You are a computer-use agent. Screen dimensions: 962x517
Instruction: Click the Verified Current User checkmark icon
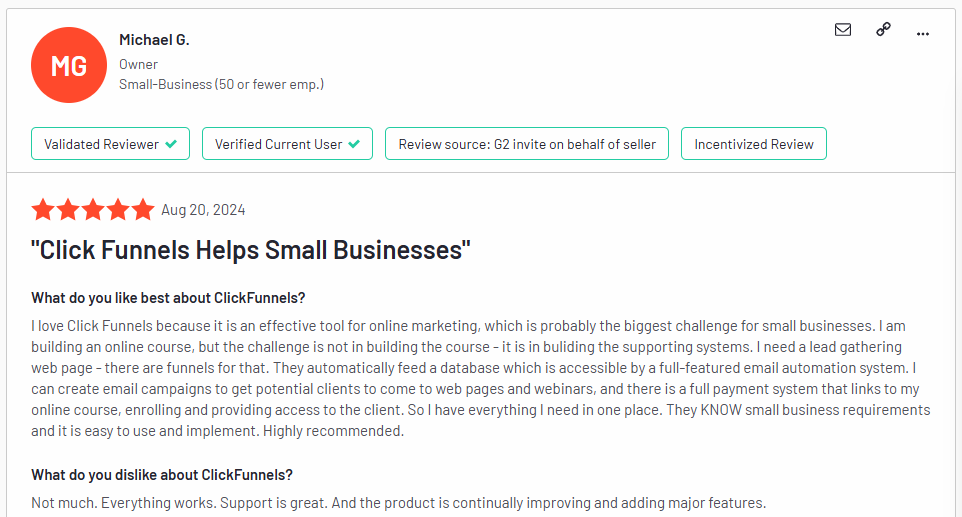pos(354,144)
